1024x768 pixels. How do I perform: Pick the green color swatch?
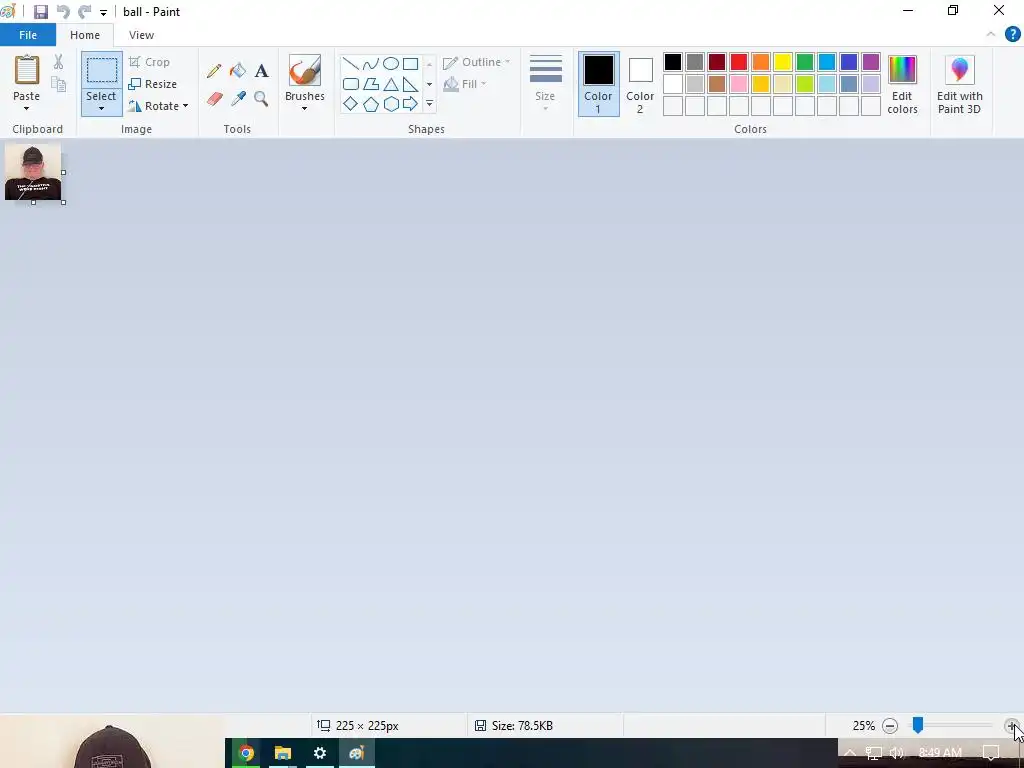[805, 62]
